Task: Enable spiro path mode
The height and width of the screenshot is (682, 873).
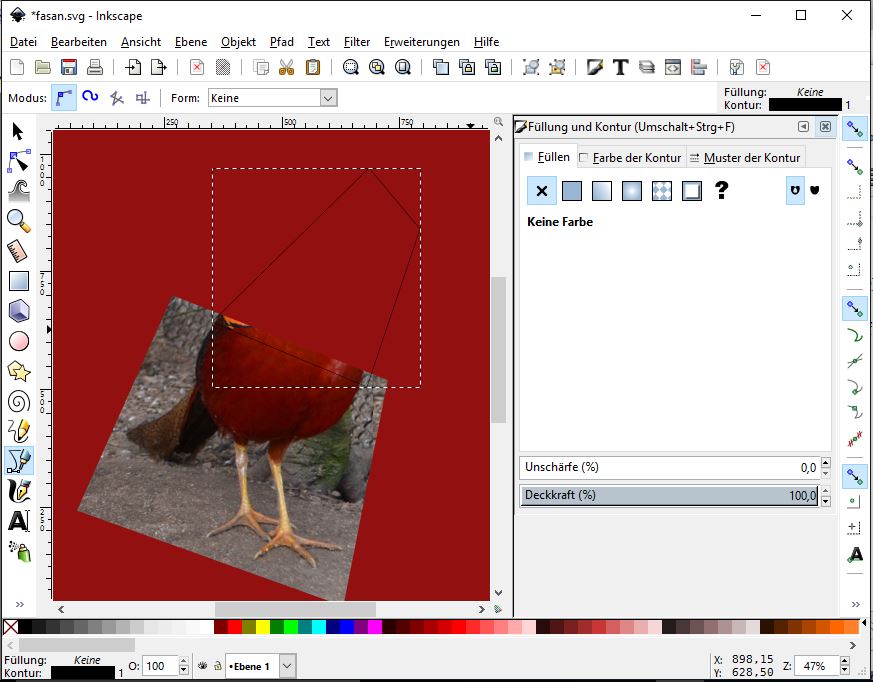Action: (90, 97)
